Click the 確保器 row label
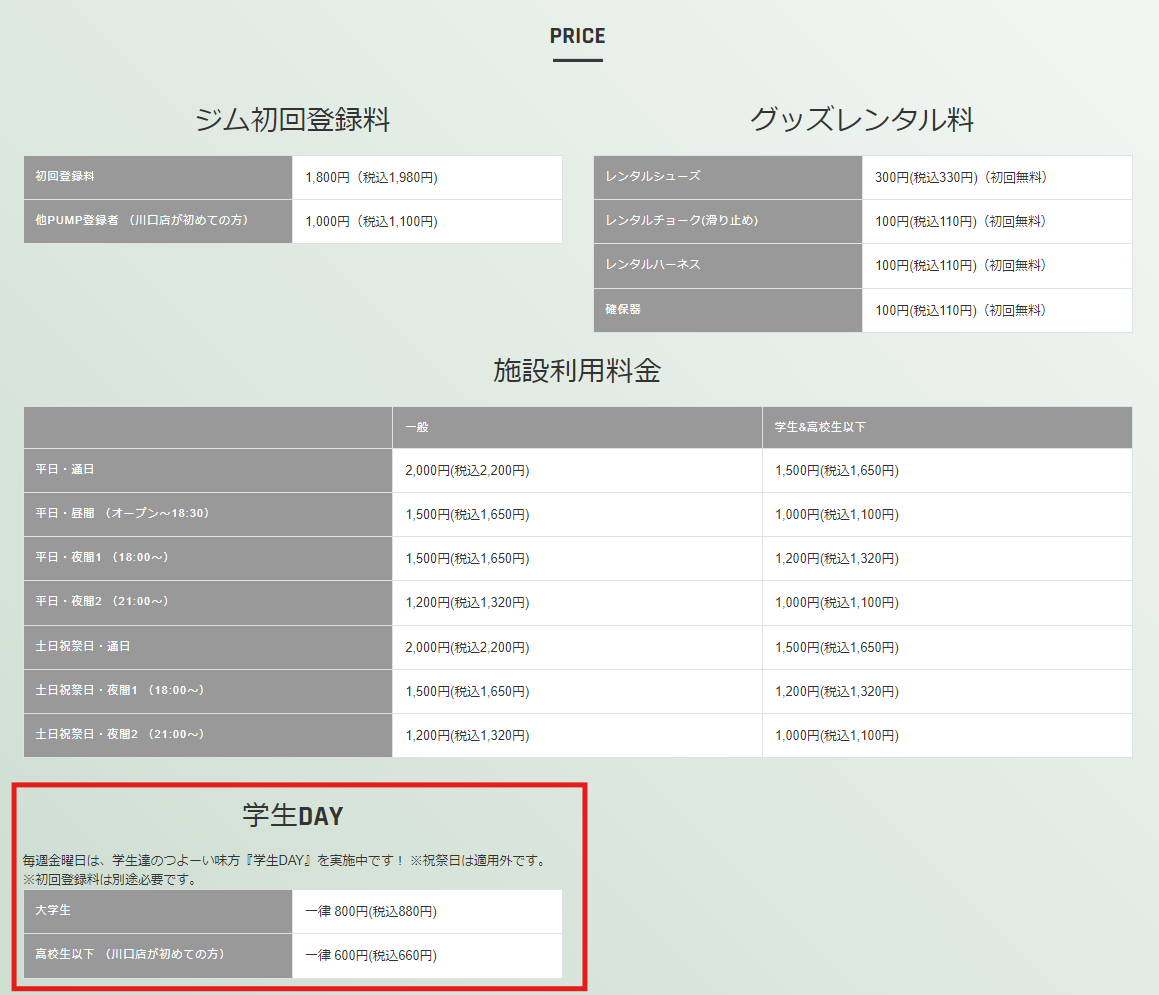1159x995 pixels. tap(623, 310)
